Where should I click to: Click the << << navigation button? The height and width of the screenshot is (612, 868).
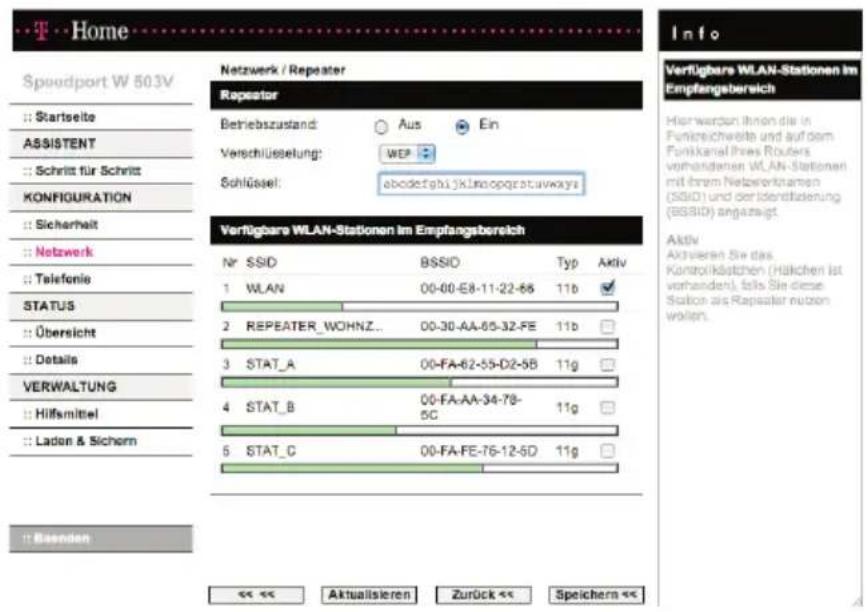tap(256, 595)
